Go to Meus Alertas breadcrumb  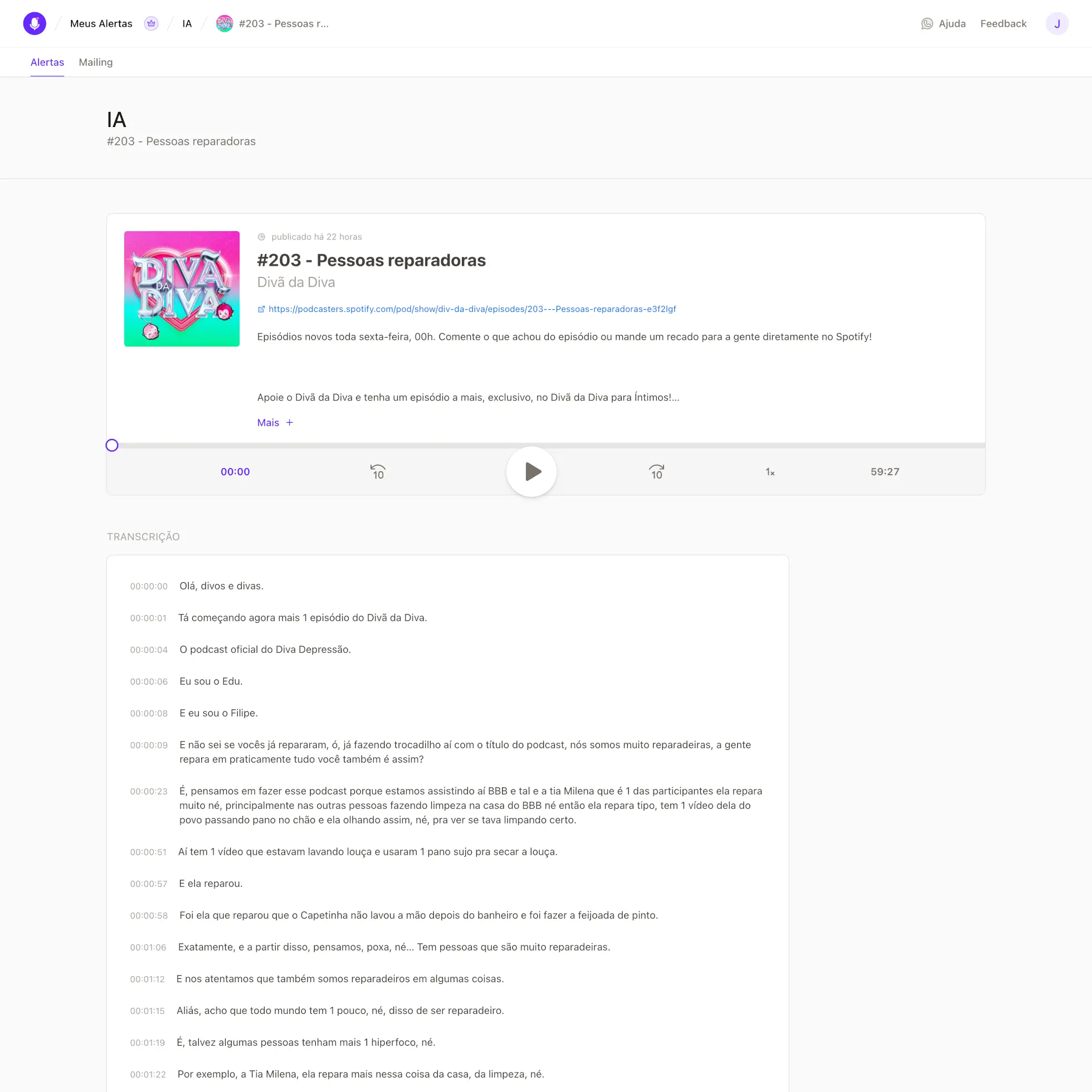[x=101, y=24]
